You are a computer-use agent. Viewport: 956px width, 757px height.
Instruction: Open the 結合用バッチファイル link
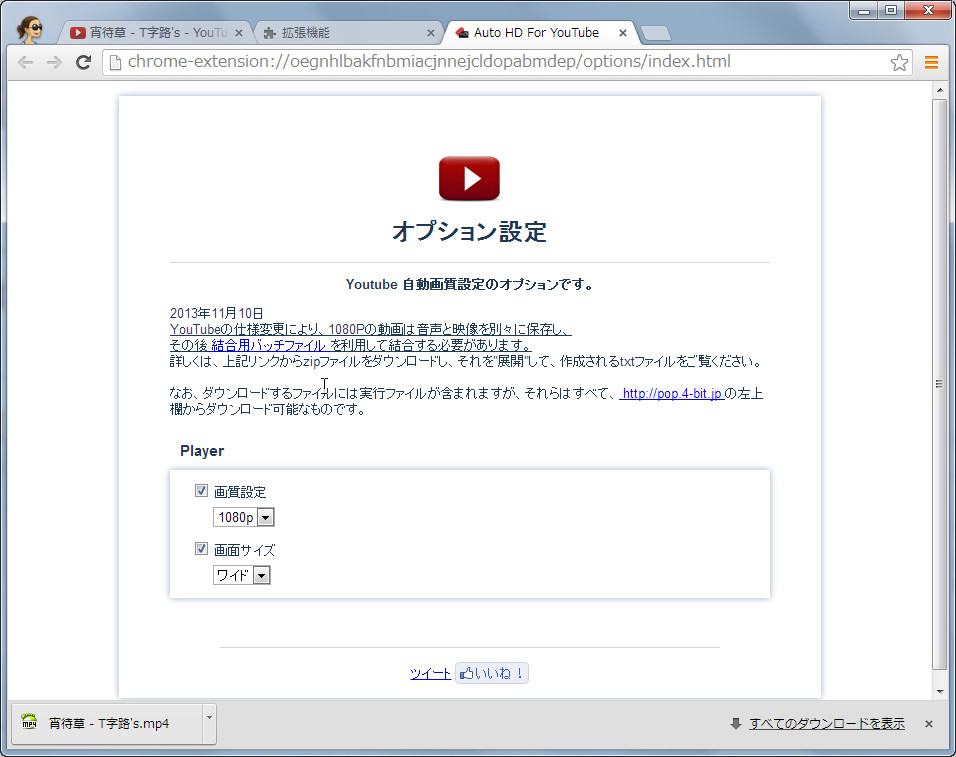[268, 346]
